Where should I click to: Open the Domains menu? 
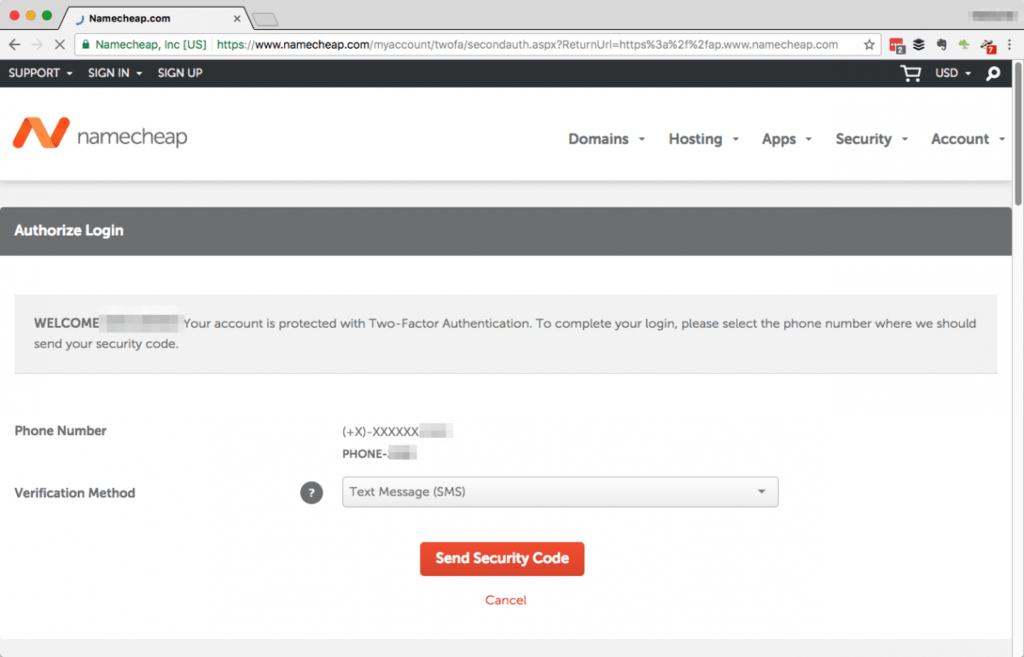pyautogui.click(x=606, y=139)
